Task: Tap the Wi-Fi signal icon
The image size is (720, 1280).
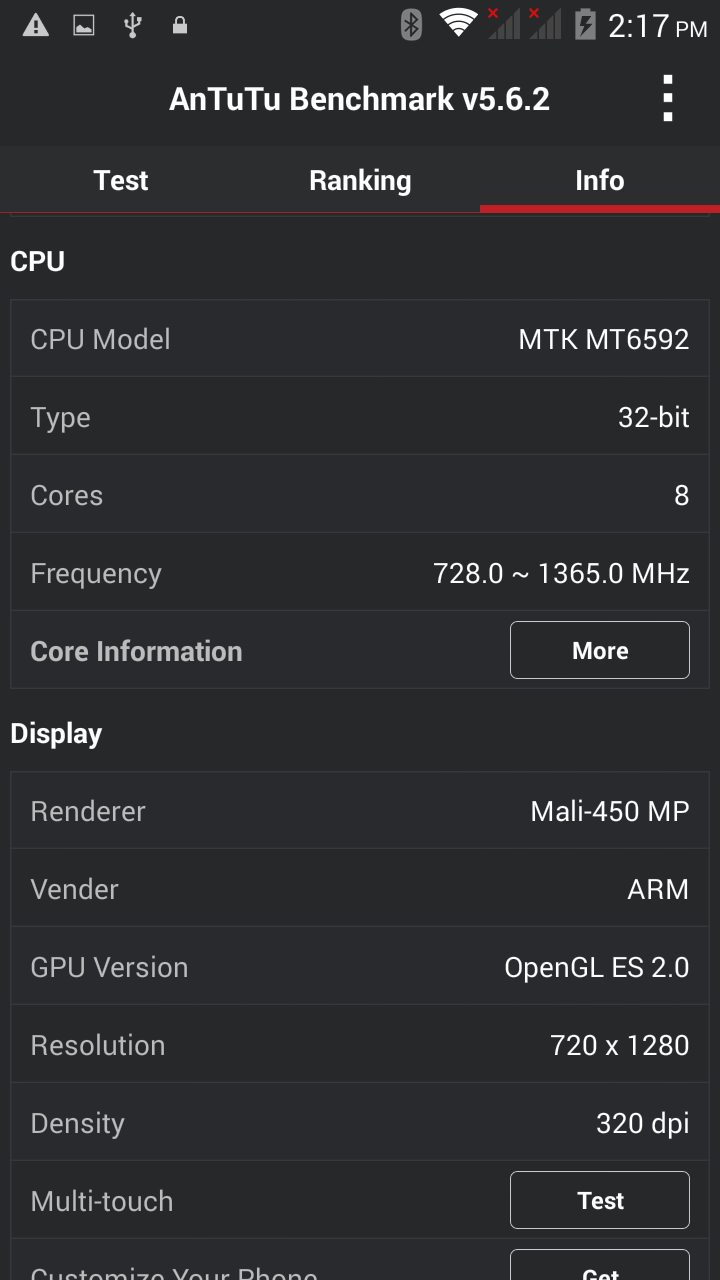Action: [x=459, y=23]
